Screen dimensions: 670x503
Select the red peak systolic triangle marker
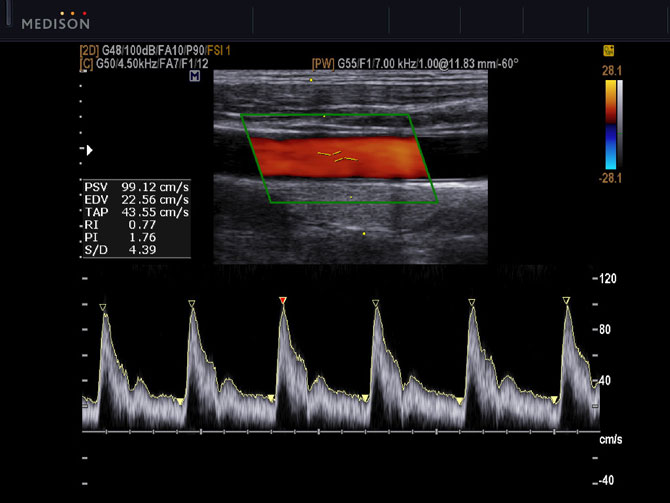click(283, 301)
